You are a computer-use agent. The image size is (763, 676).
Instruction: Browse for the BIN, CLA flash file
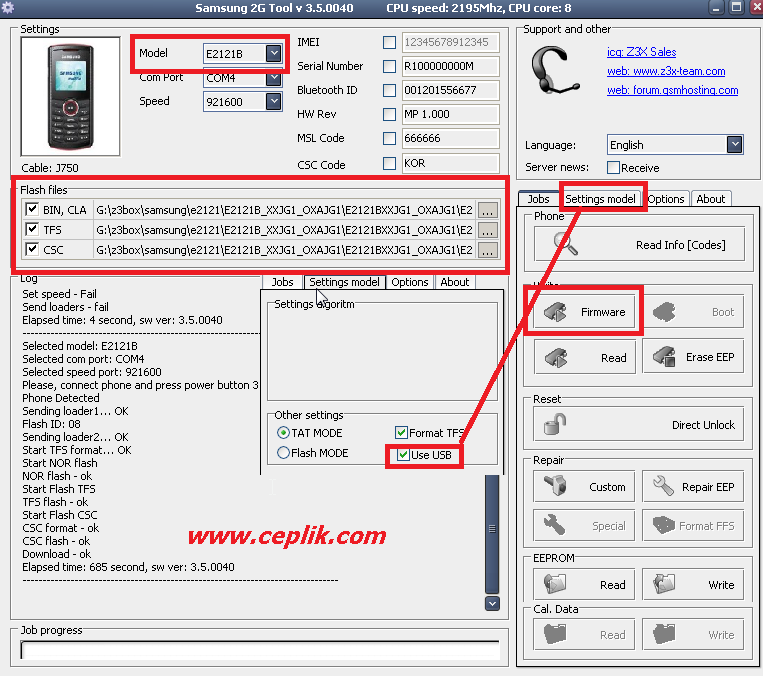[x=488, y=210]
